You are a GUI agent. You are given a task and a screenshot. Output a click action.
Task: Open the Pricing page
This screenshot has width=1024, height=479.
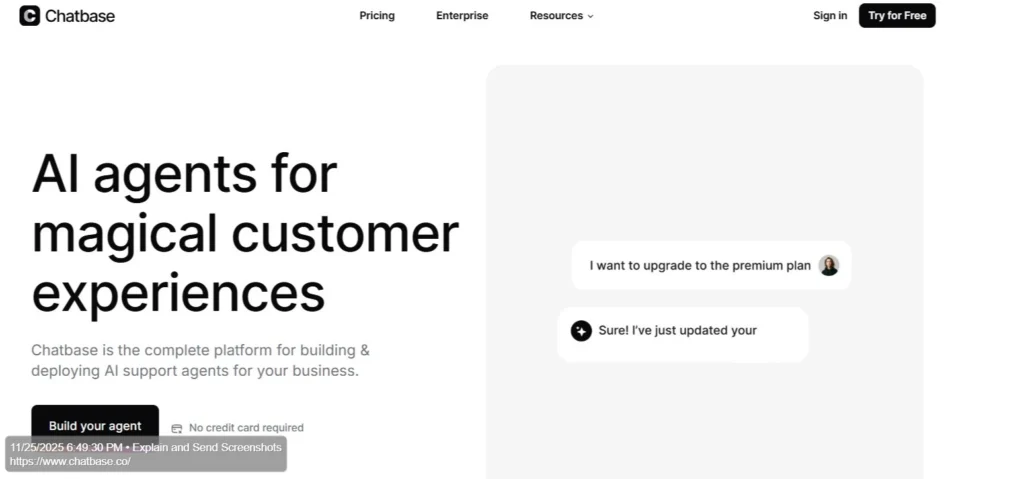pyautogui.click(x=377, y=16)
